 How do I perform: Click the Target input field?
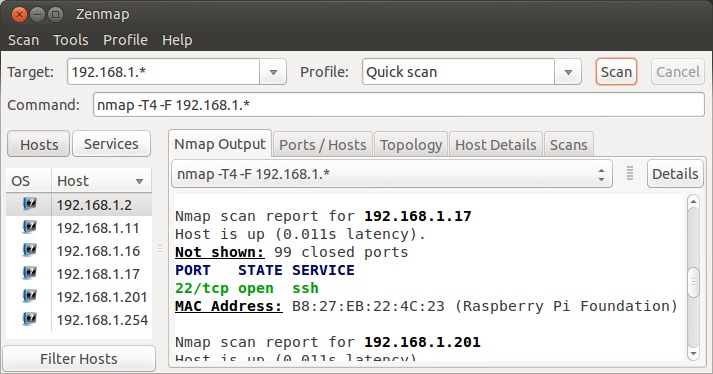pyautogui.click(x=164, y=72)
